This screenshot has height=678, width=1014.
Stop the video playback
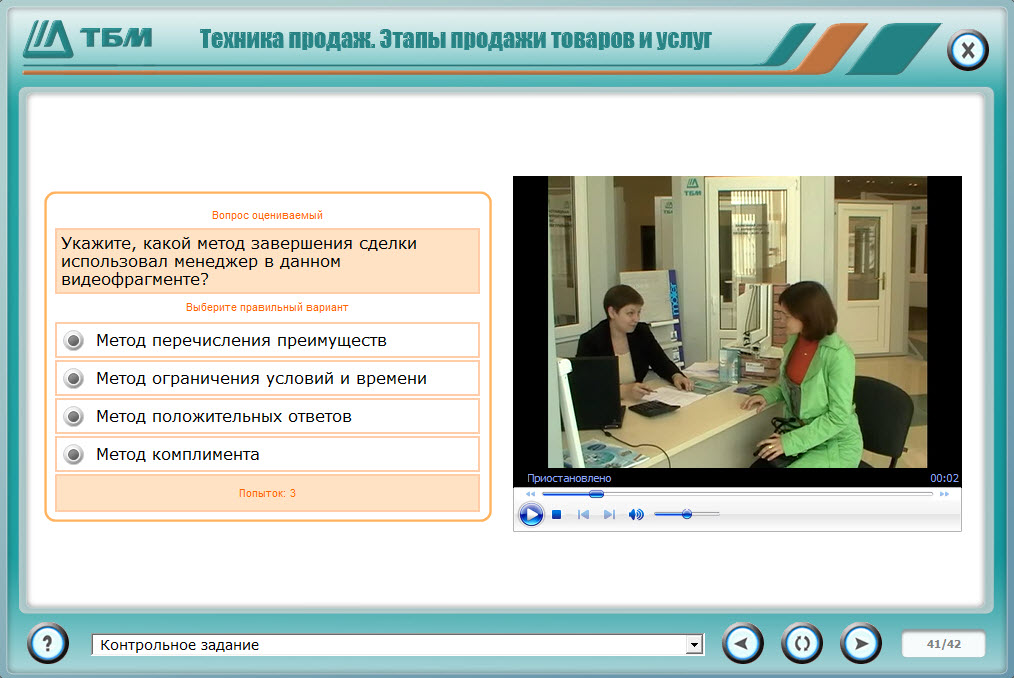point(556,515)
